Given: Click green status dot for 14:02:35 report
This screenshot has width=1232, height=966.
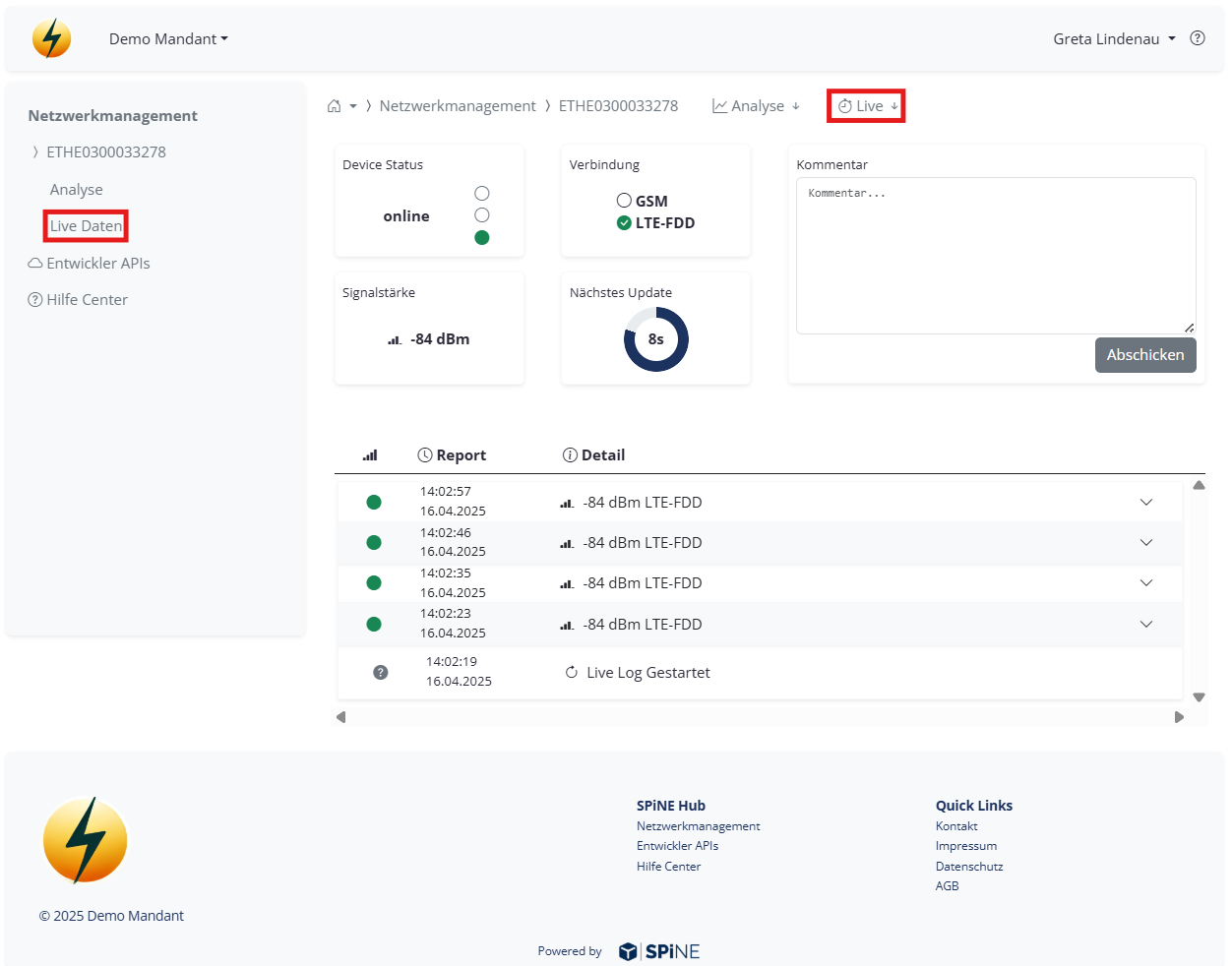Looking at the screenshot, I should tap(374, 582).
